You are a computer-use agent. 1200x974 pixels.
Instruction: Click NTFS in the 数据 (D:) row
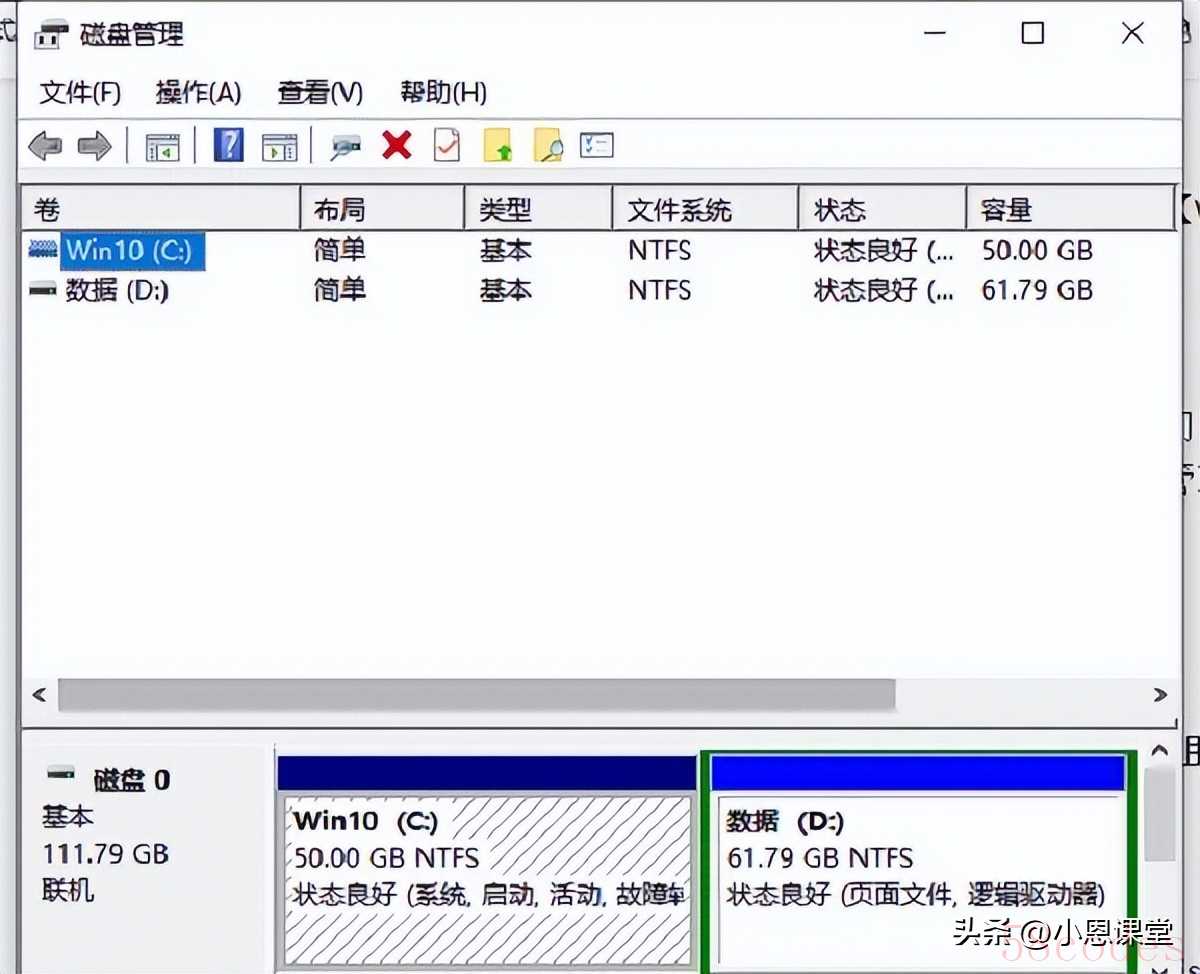click(659, 291)
